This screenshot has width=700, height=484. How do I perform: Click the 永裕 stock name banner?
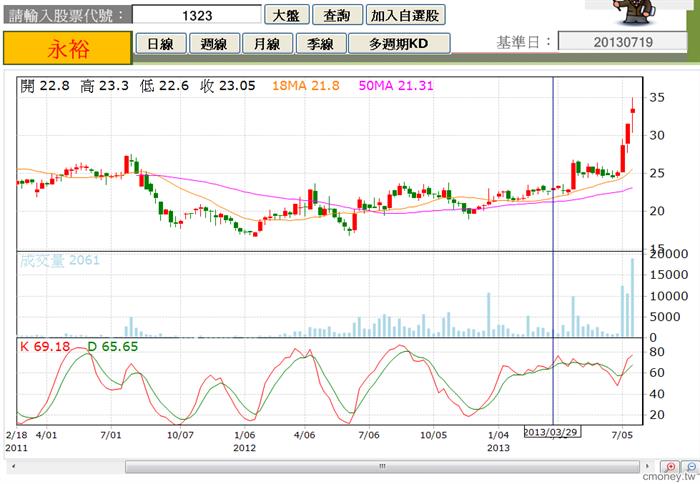point(68,48)
